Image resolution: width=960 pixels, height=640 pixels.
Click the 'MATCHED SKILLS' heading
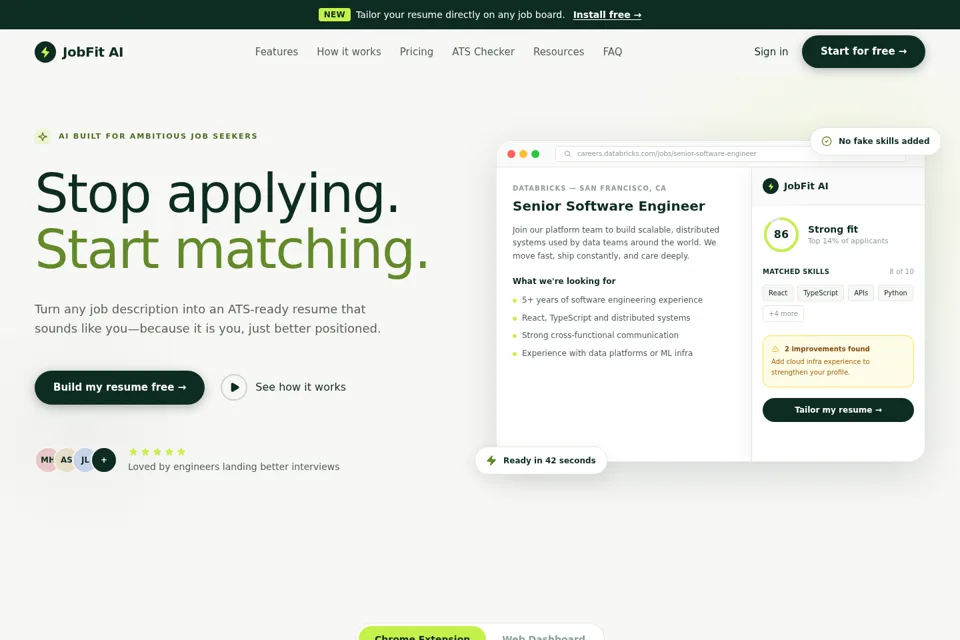[x=795, y=271]
